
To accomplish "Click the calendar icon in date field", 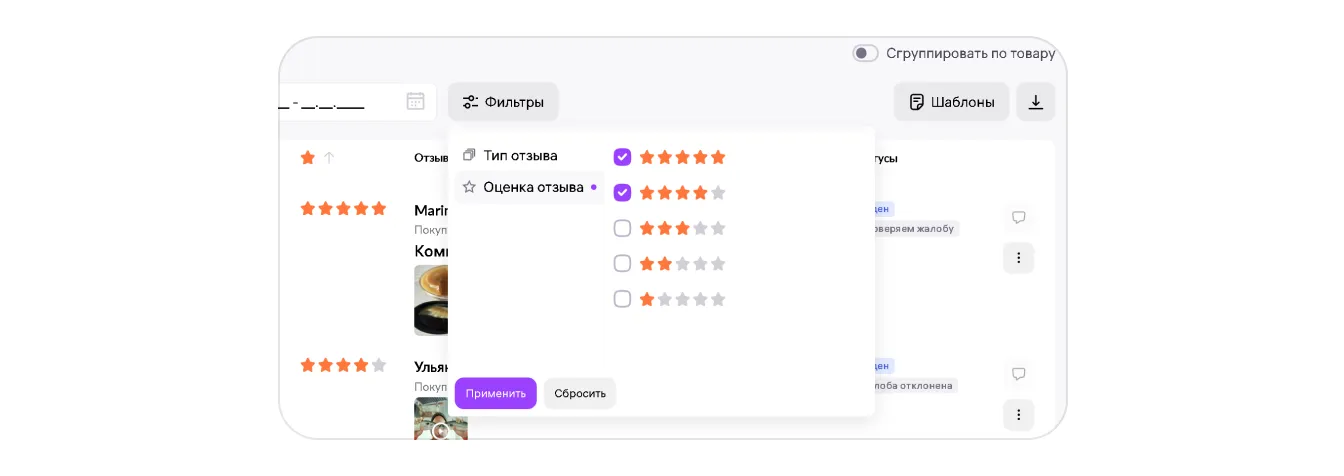I will [x=415, y=101].
